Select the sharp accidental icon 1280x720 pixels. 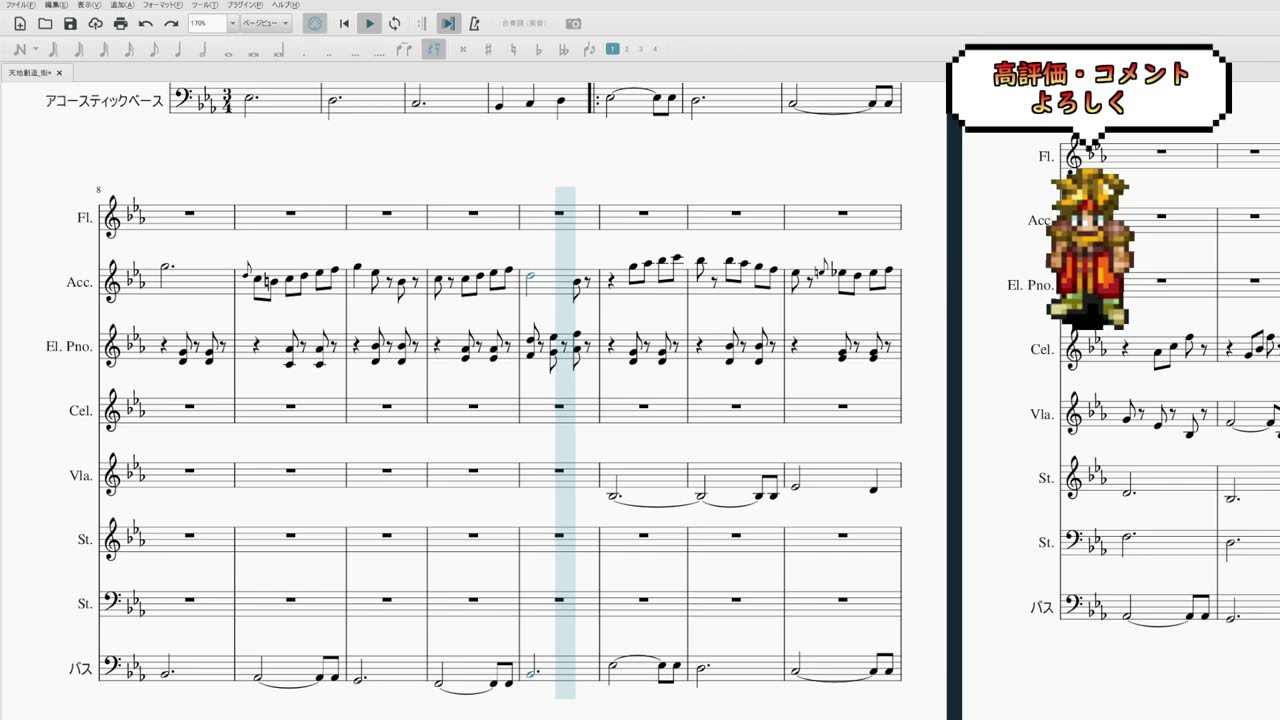(488, 49)
